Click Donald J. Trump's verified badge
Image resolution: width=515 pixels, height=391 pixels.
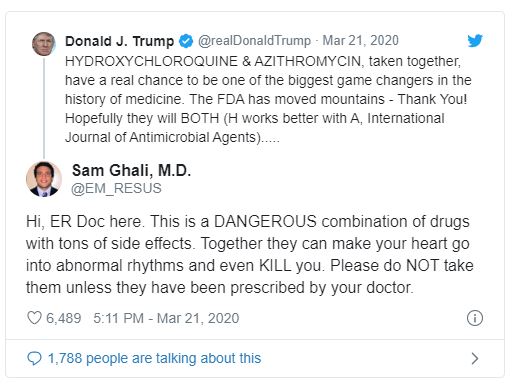click(186, 41)
